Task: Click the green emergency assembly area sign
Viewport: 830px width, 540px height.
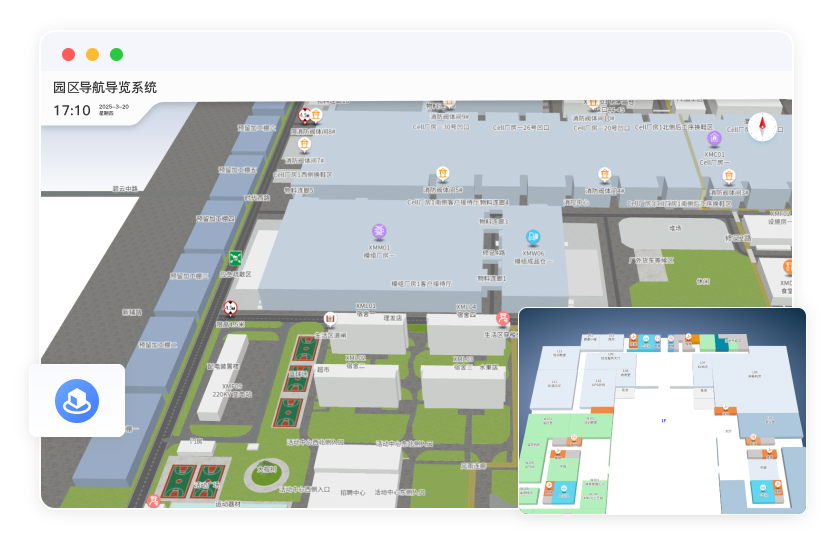Action: [x=236, y=259]
